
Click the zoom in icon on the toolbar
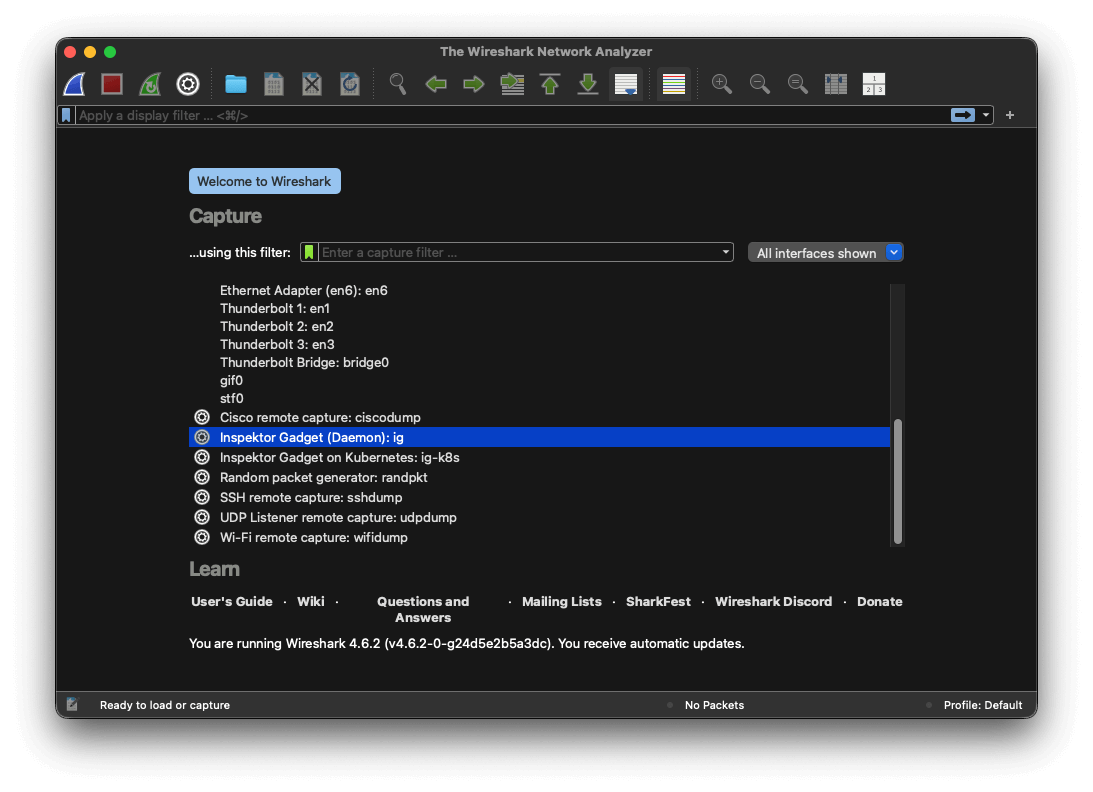pyautogui.click(x=721, y=84)
